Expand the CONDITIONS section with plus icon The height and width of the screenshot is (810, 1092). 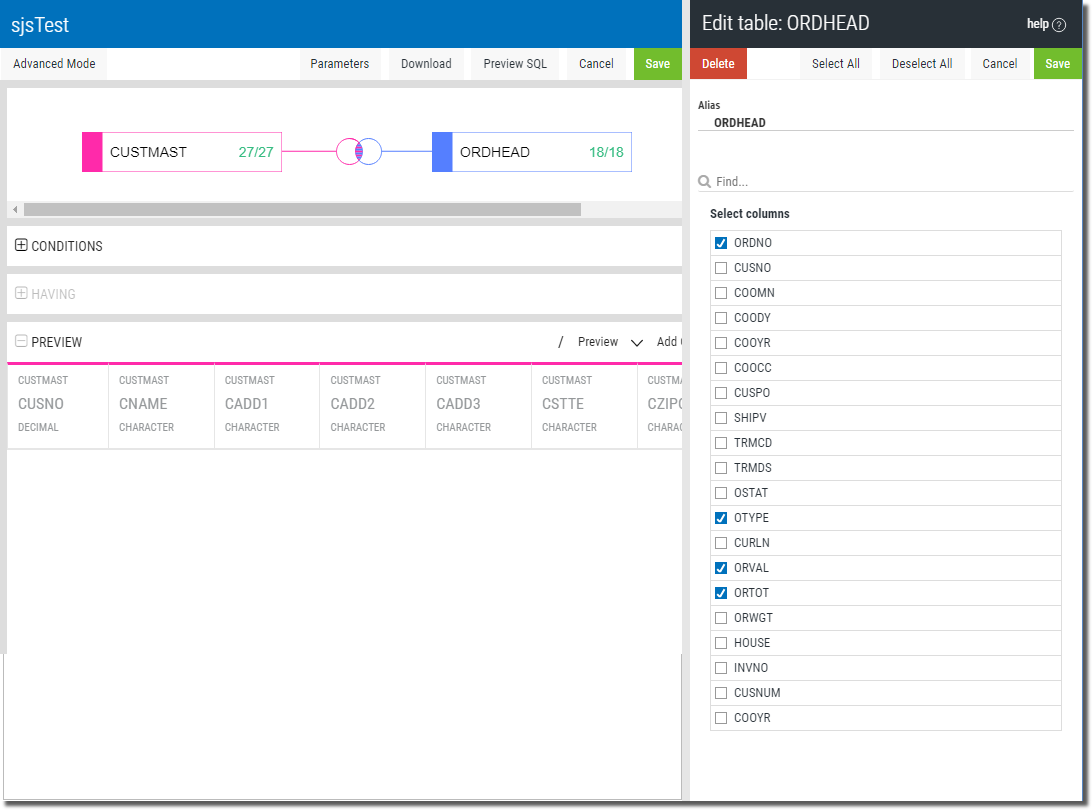[21, 245]
